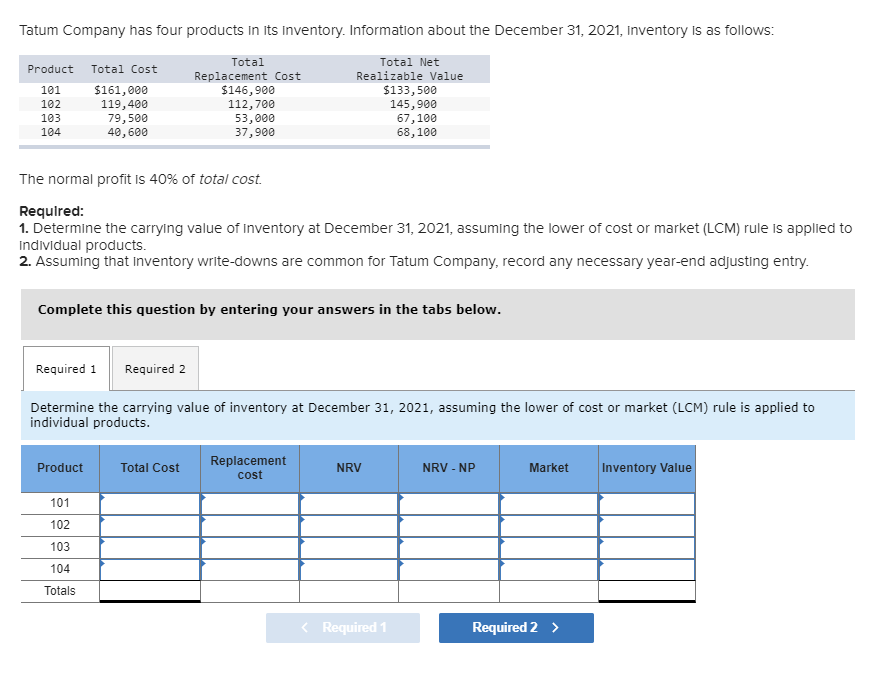This screenshot has width=877, height=676.
Task: Select Total Cost input for product 103
Action: pyautogui.click(x=150, y=547)
